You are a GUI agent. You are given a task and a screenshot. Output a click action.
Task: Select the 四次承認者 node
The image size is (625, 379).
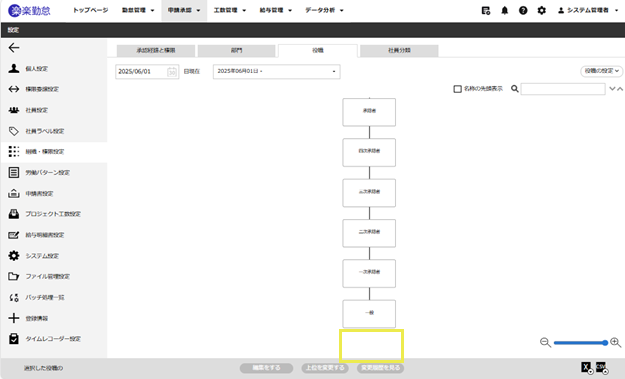pyautogui.click(x=369, y=153)
